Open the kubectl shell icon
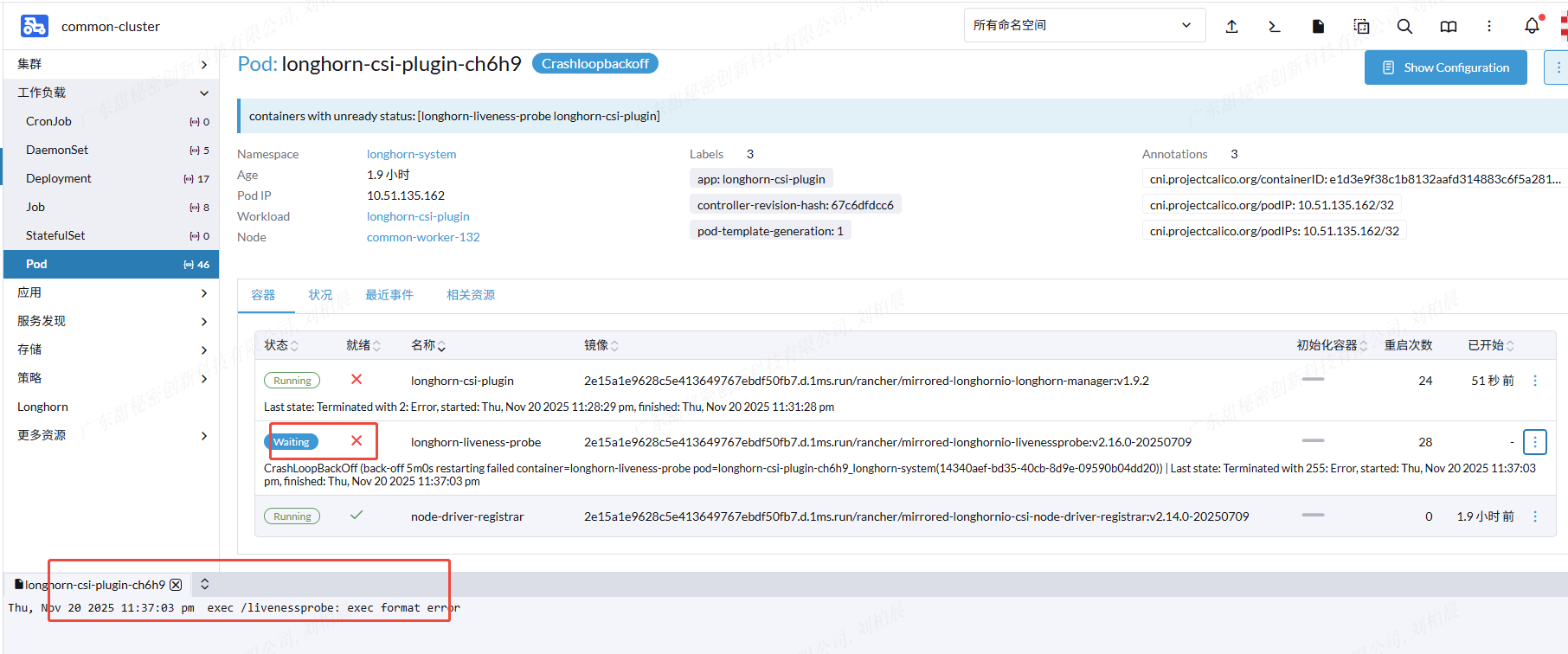This screenshot has height=654, width=1568. (x=1274, y=27)
